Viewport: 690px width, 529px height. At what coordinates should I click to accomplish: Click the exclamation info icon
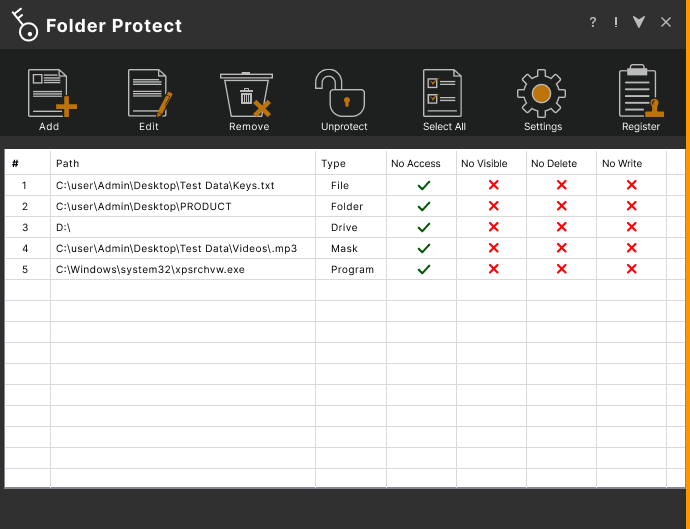[x=616, y=22]
